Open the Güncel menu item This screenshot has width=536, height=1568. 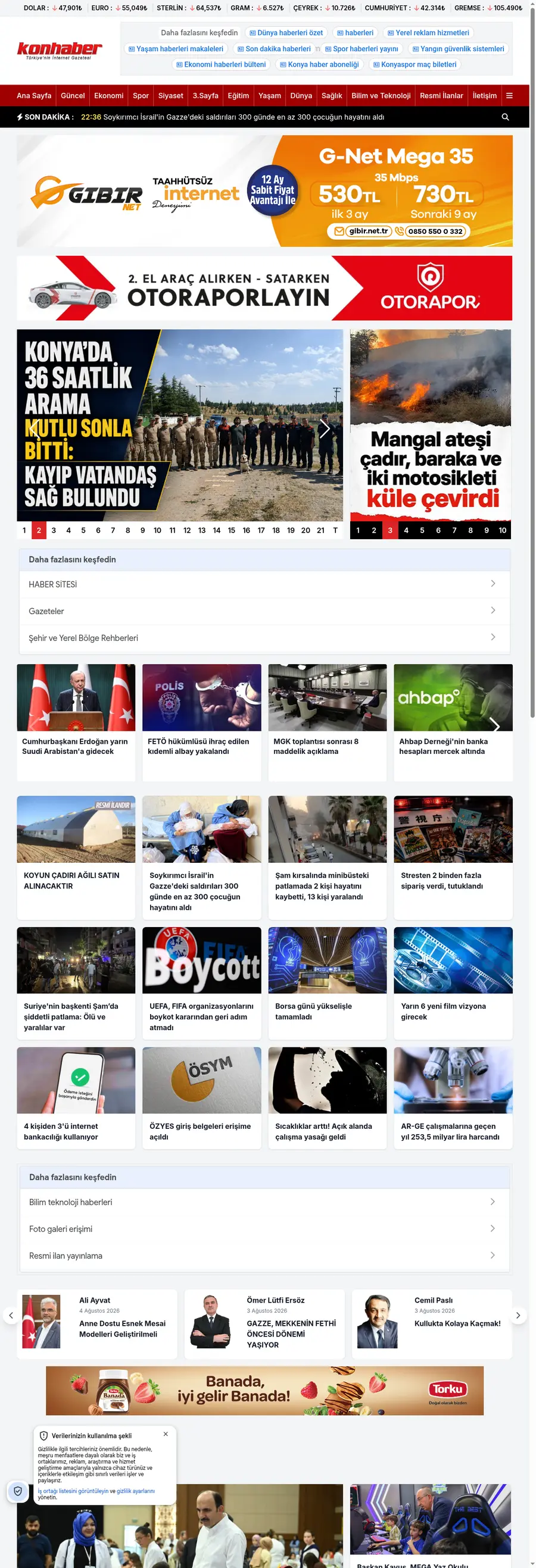click(73, 96)
